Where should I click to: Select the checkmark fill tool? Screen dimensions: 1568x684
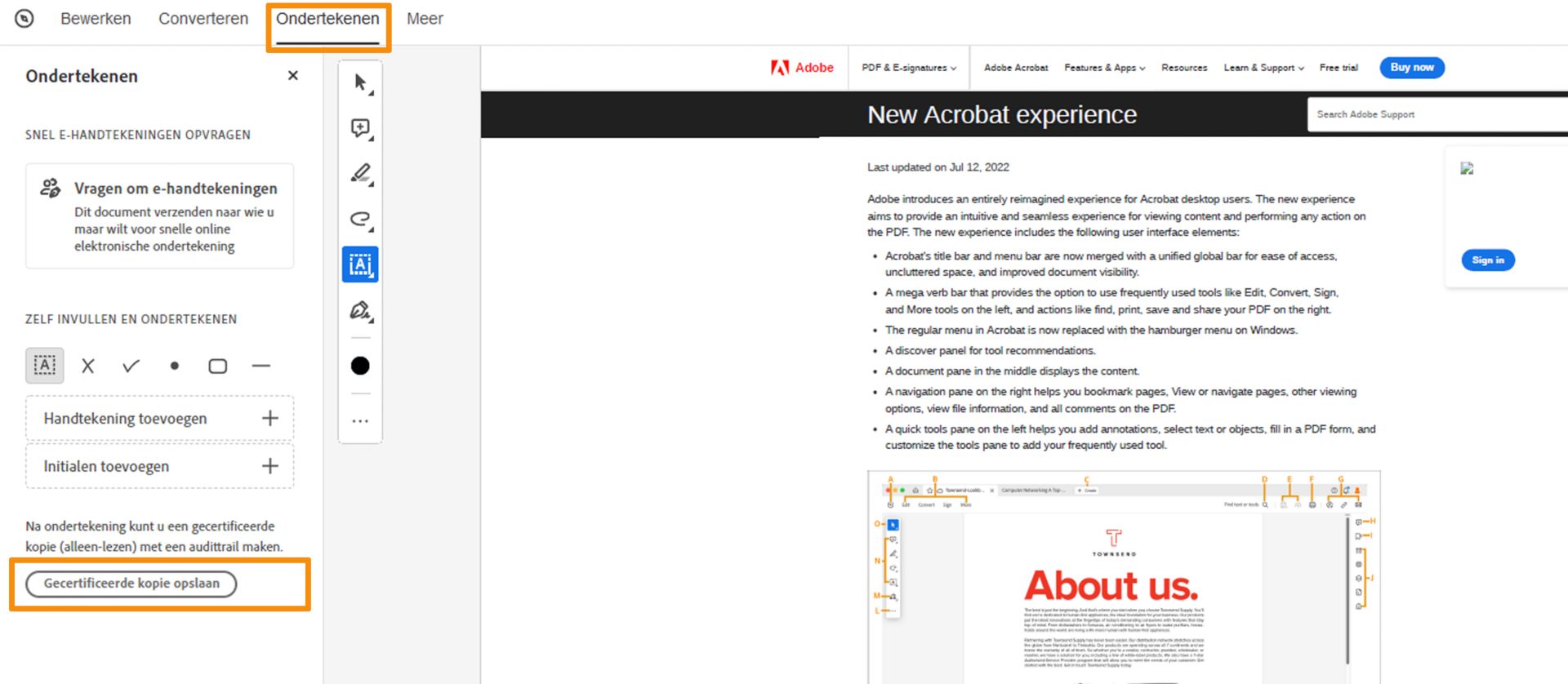tap(131, 366)
